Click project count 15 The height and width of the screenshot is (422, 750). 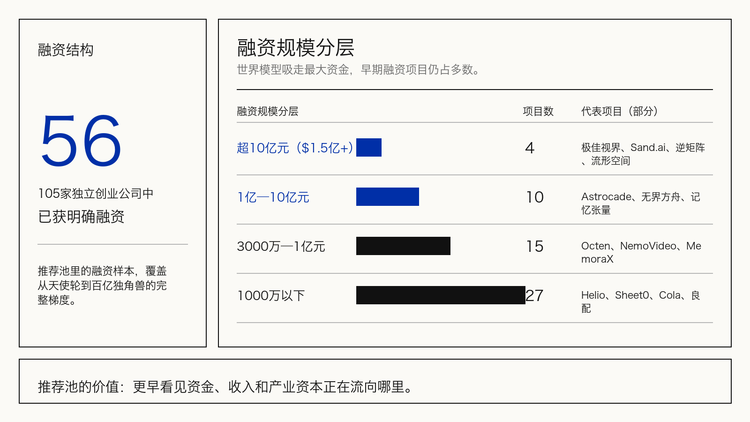click(x=535, y=246)
